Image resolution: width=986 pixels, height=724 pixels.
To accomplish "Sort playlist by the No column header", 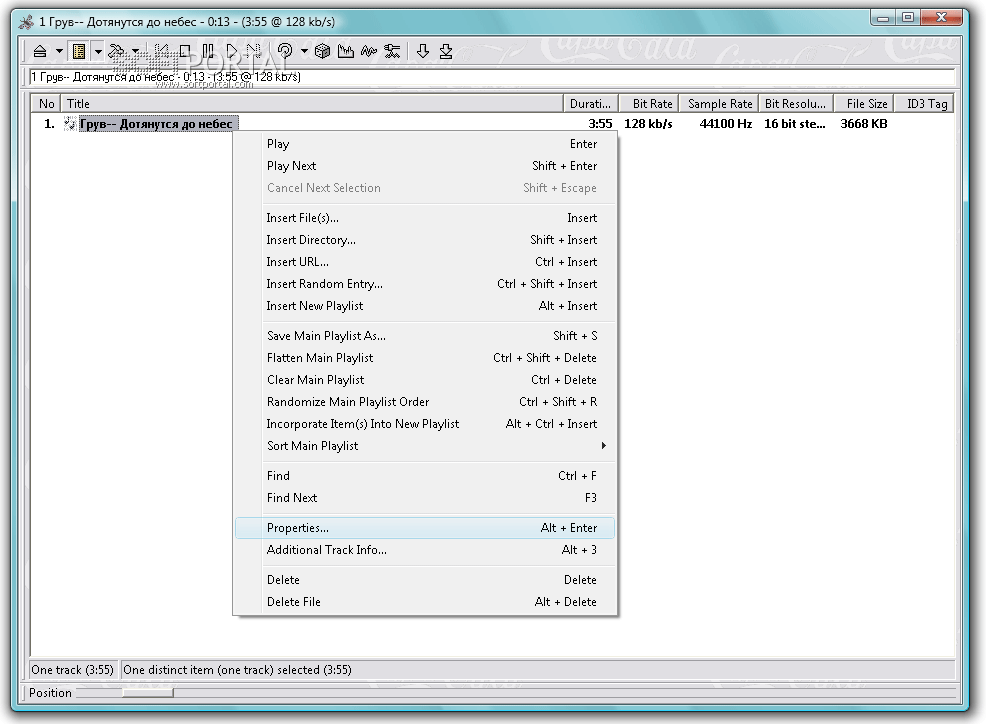I will [47, 104].
